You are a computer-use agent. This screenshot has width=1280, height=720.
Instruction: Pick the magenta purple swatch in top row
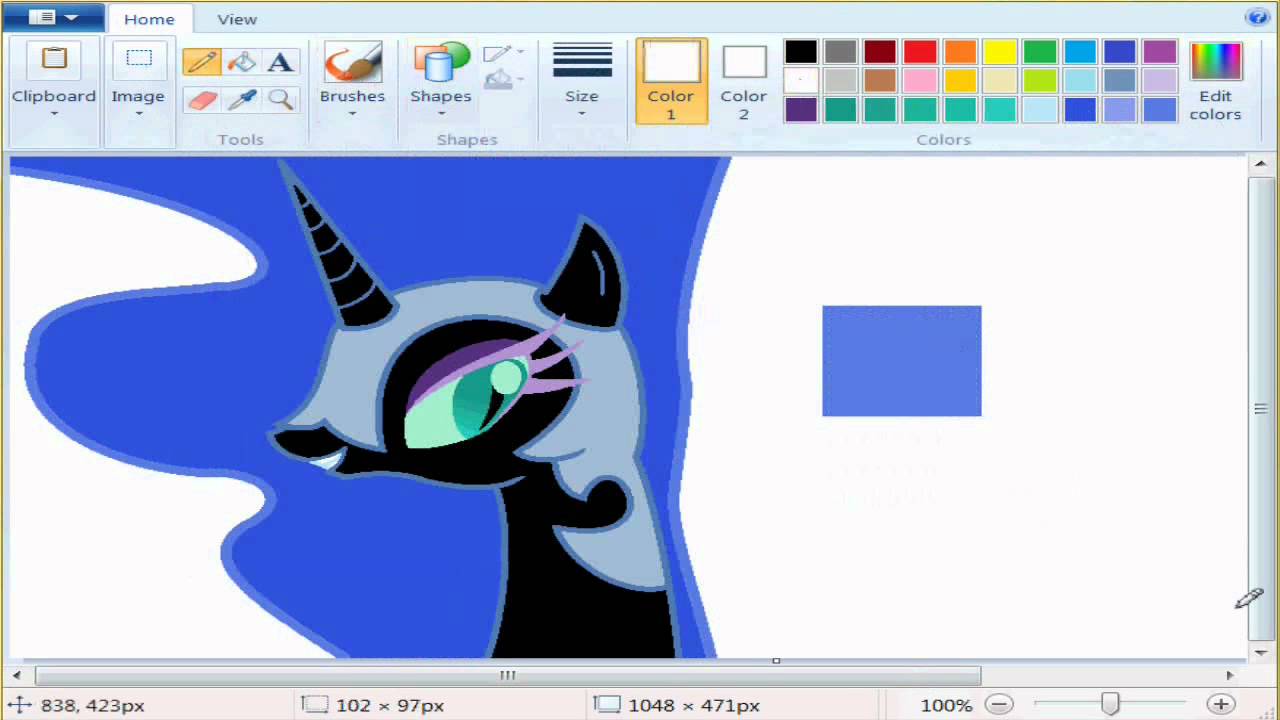coord(1160,52)
